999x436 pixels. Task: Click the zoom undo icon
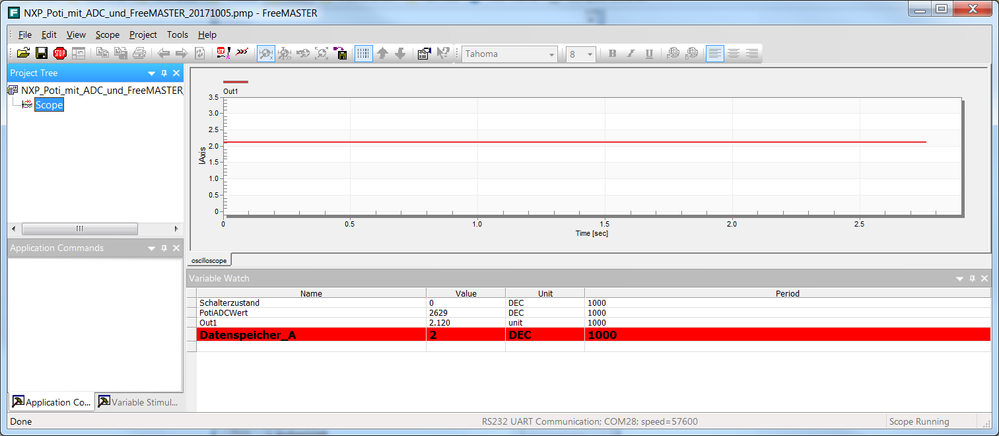[x=303, y=54]
